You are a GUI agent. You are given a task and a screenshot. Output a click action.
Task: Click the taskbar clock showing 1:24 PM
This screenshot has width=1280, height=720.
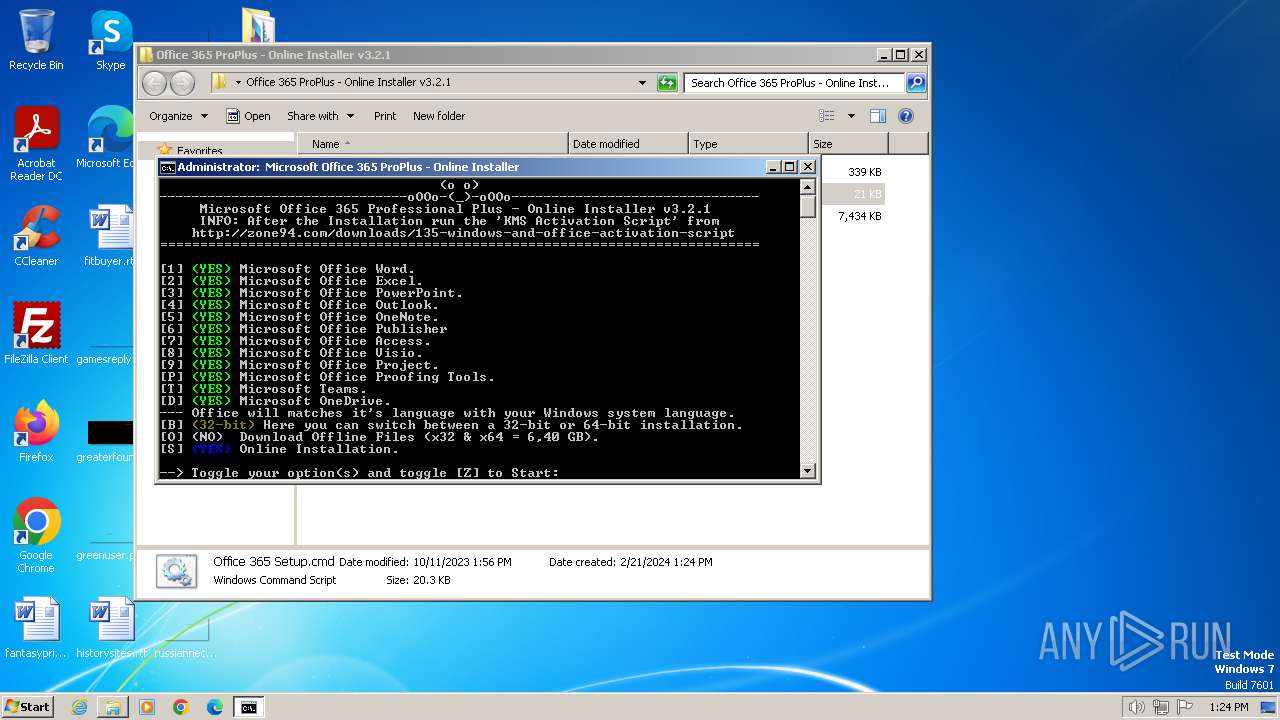tap(1228, 707)
